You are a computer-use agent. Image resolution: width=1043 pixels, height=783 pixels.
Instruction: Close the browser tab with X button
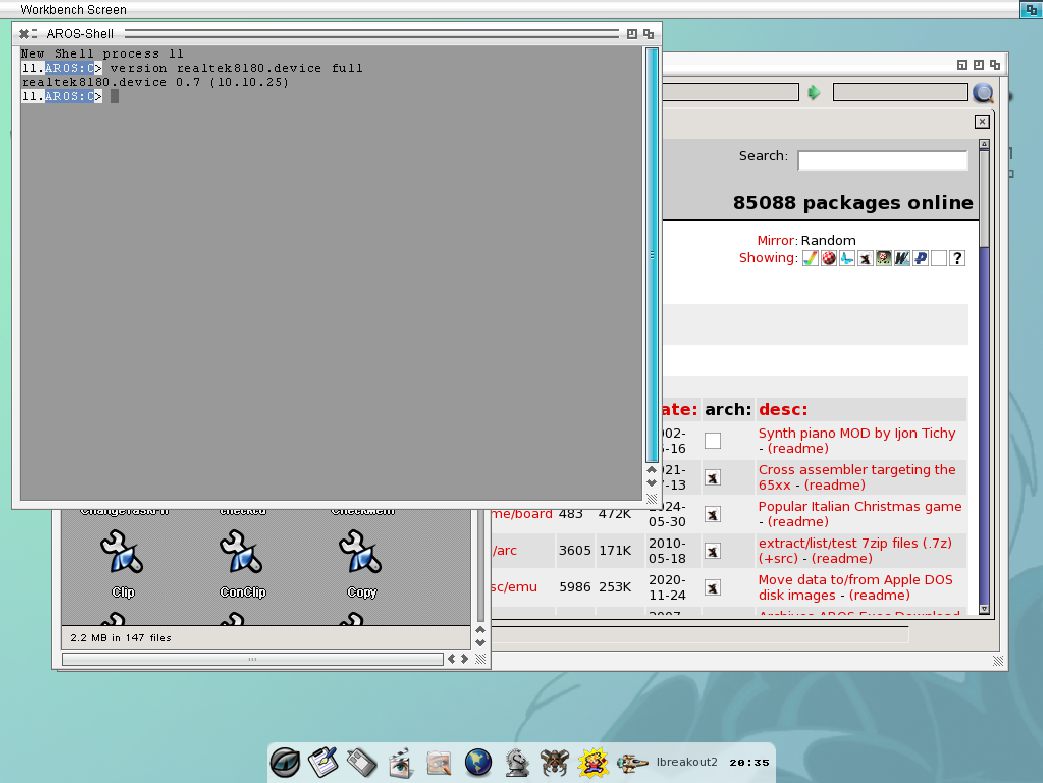coord(982,121)
